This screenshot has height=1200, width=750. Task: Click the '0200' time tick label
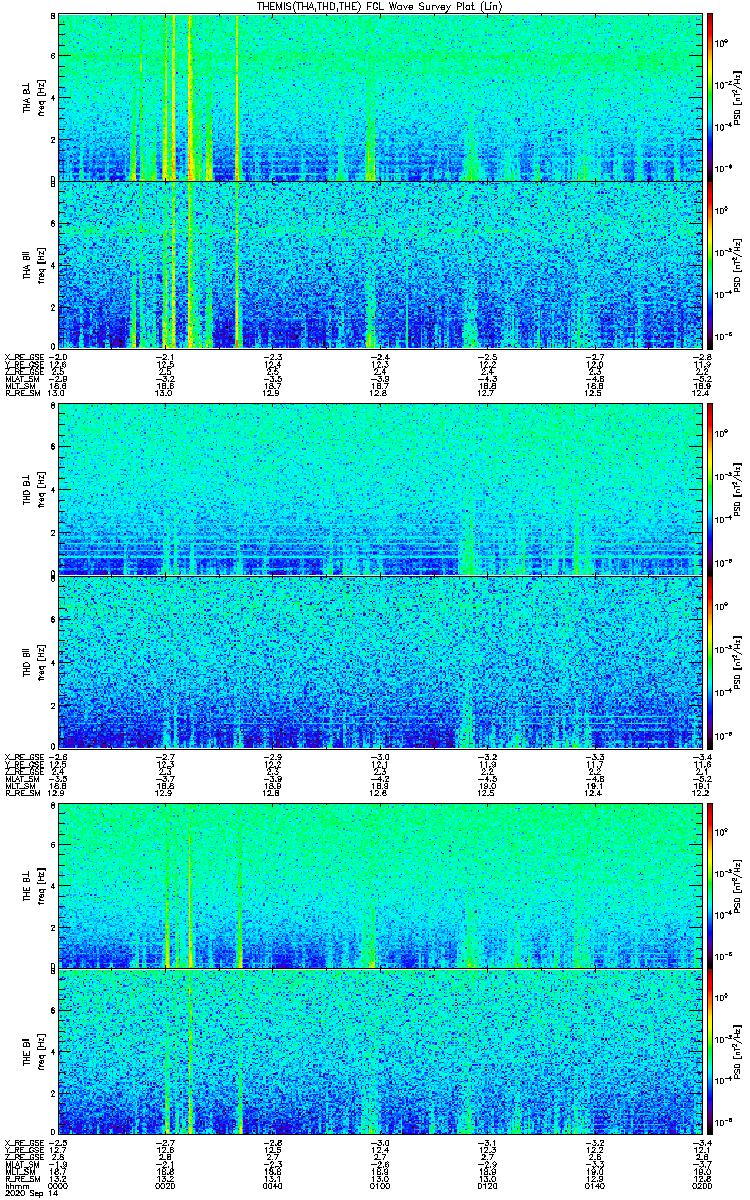(x=700, y=1186)
